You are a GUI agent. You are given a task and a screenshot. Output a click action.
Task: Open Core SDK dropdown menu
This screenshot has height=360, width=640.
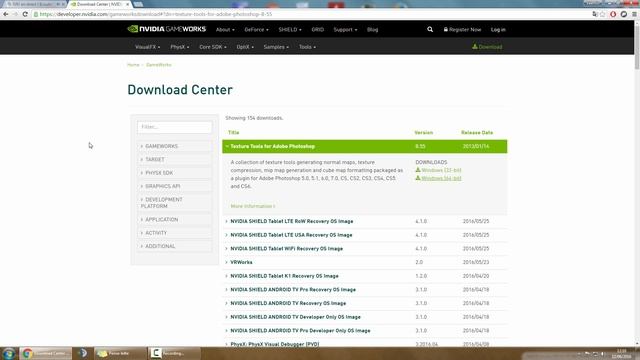[213, 47]
